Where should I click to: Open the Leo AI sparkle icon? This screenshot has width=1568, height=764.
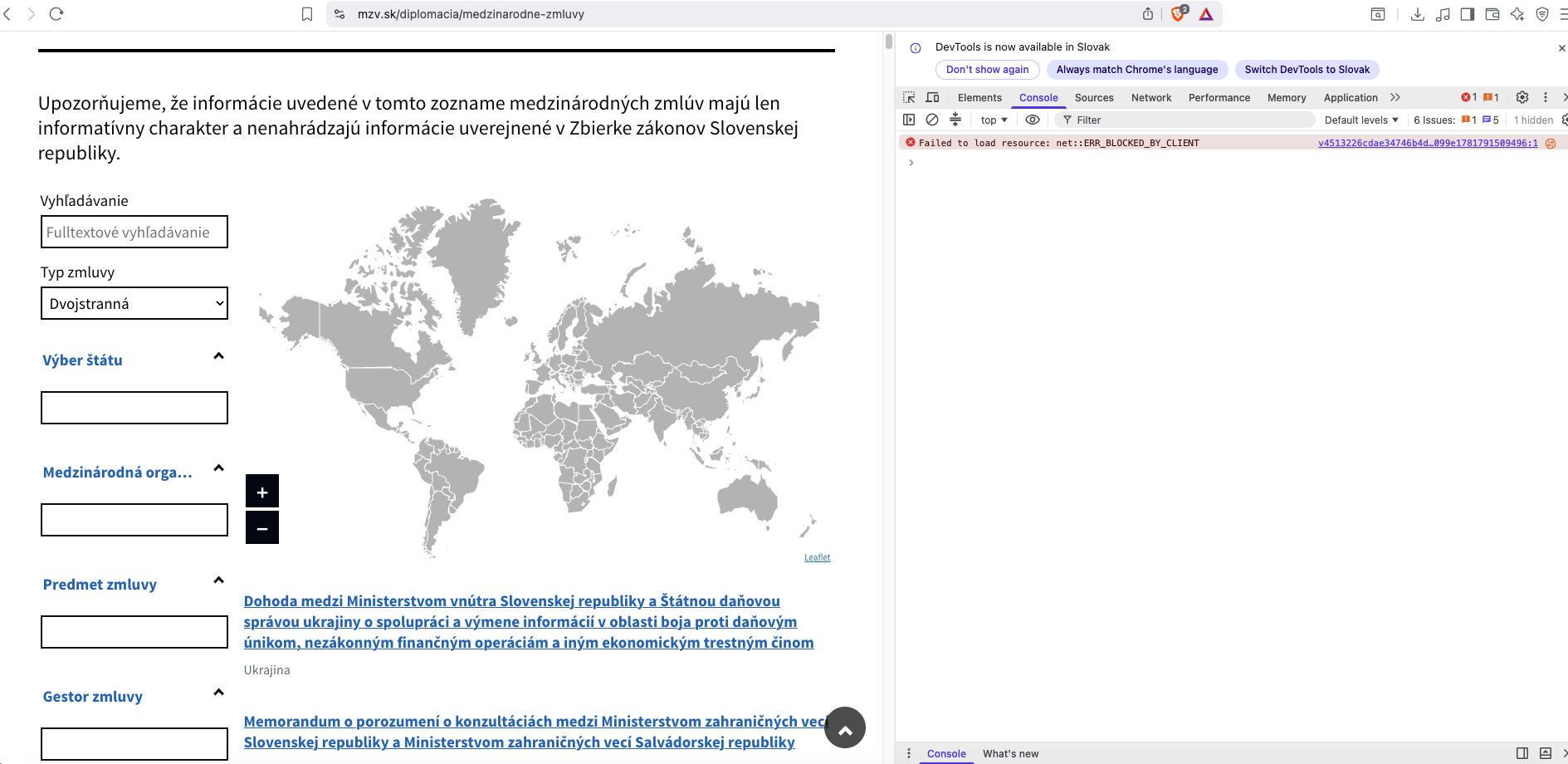pos(1517,14)
